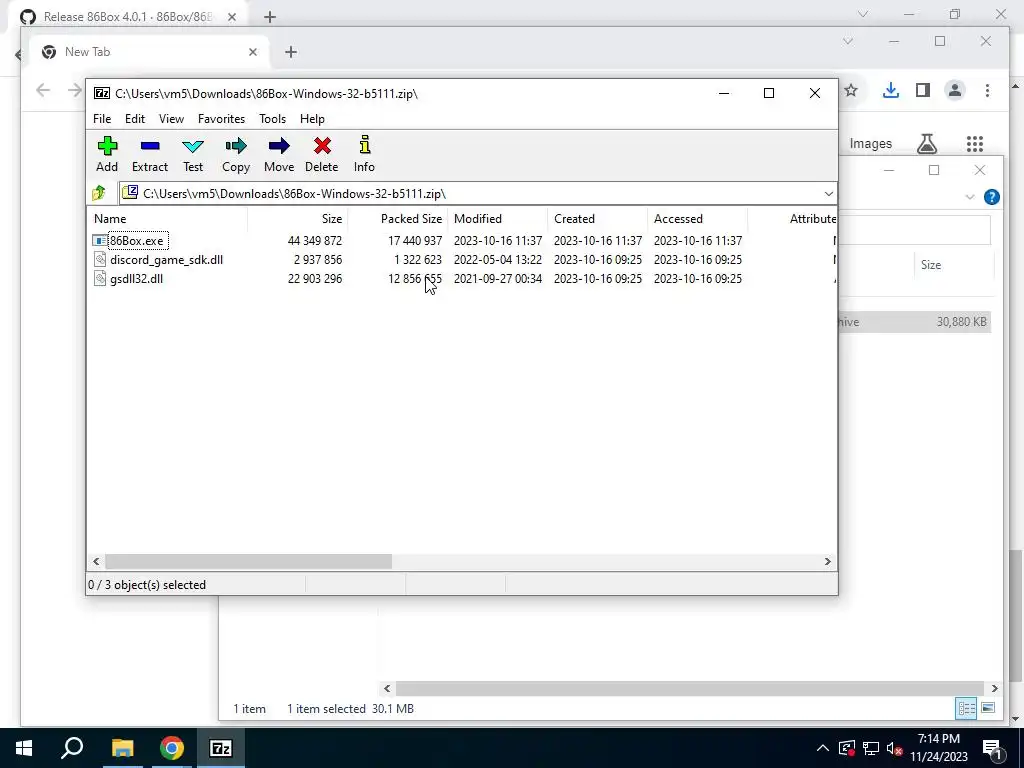
Task: Open the Help menu
Action: [312, 118]
